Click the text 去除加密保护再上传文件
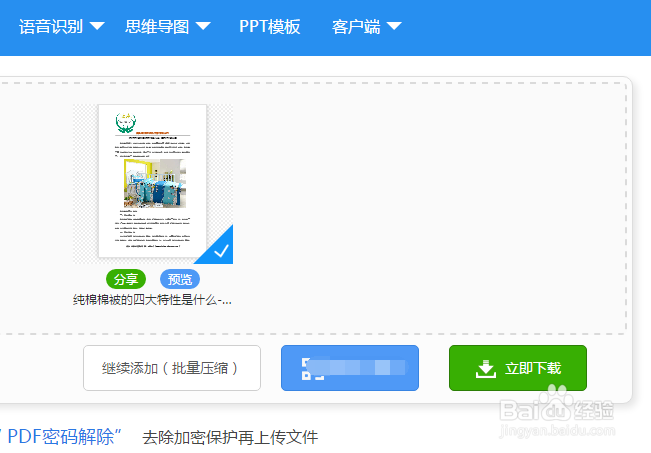651x453 pixels. point(230,438)
